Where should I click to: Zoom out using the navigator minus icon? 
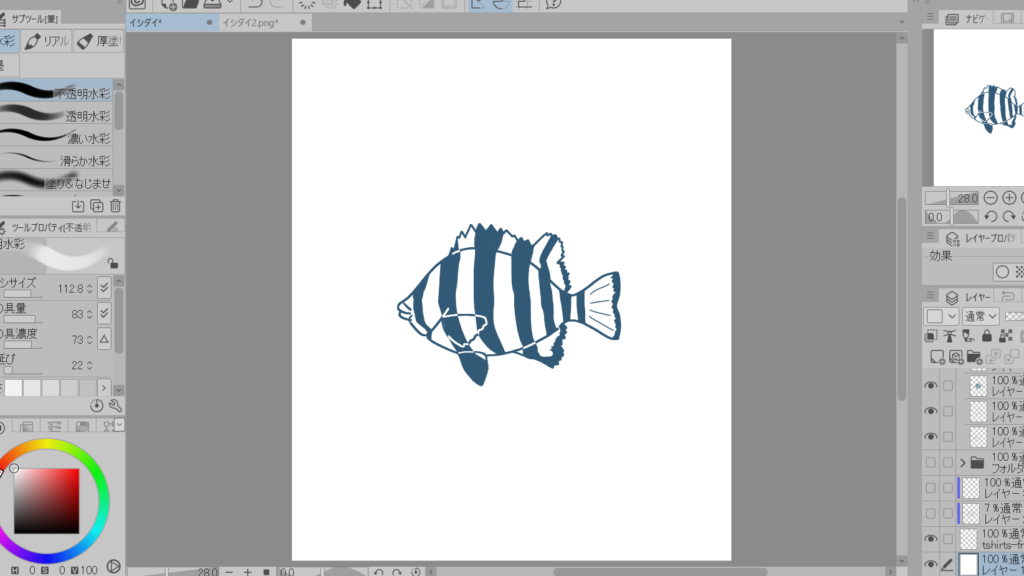990,198
